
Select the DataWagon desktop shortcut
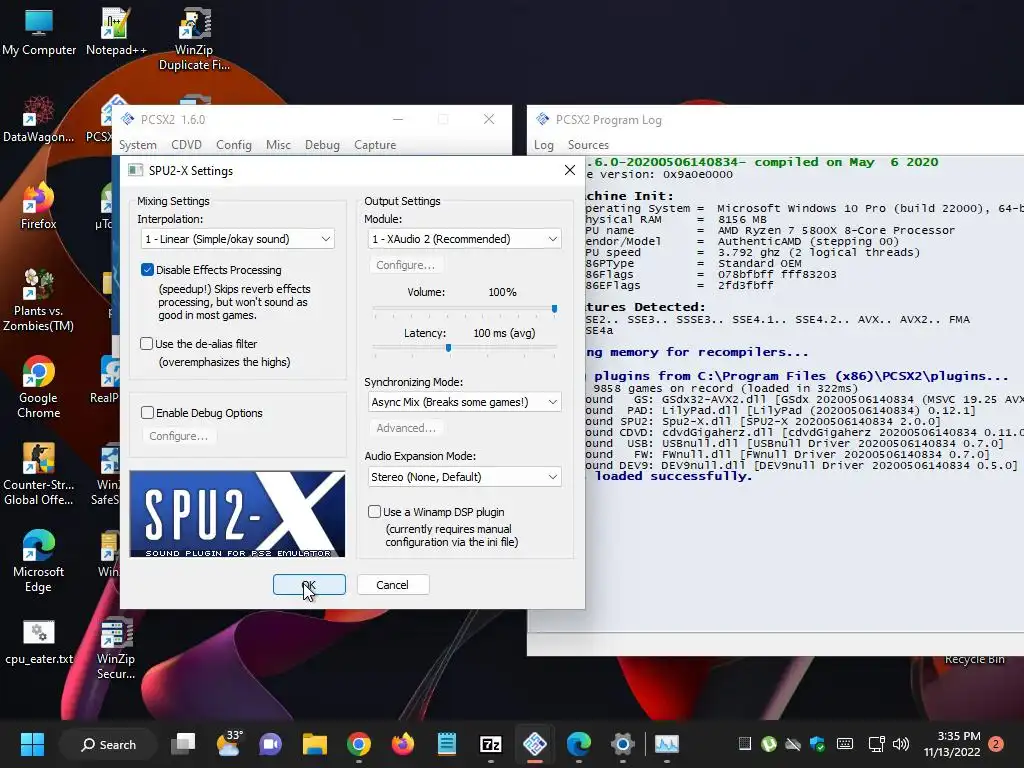coord(38,119)
